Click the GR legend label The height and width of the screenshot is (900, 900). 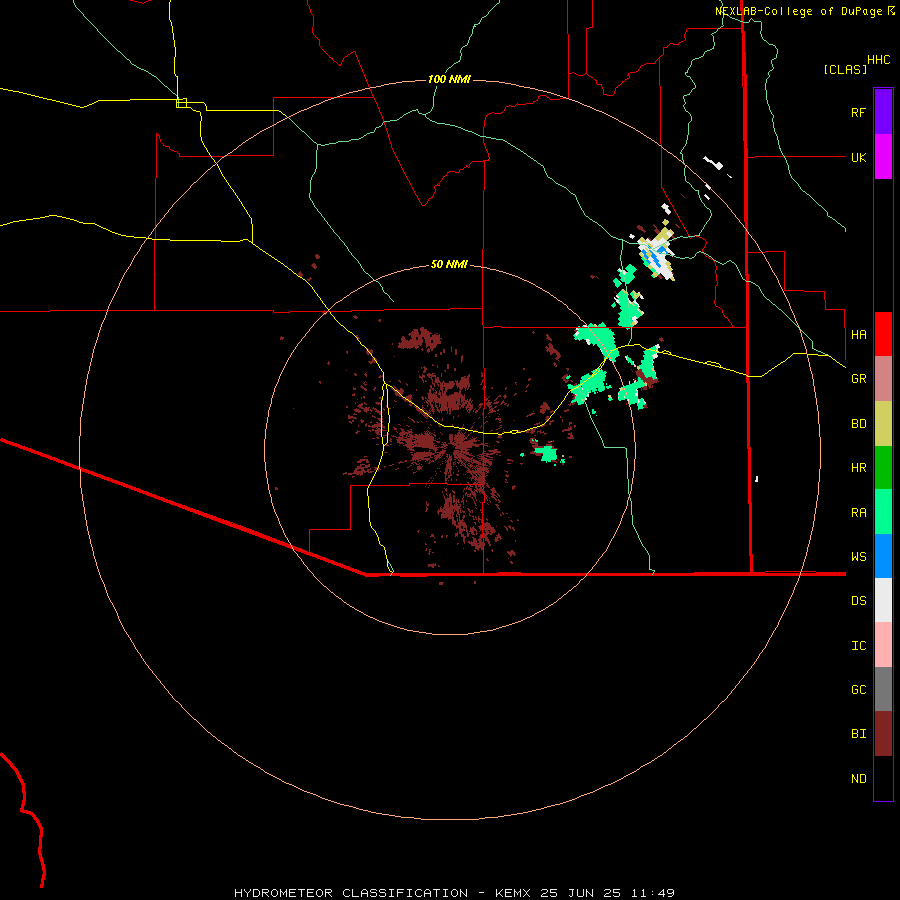tap(858, 379)
